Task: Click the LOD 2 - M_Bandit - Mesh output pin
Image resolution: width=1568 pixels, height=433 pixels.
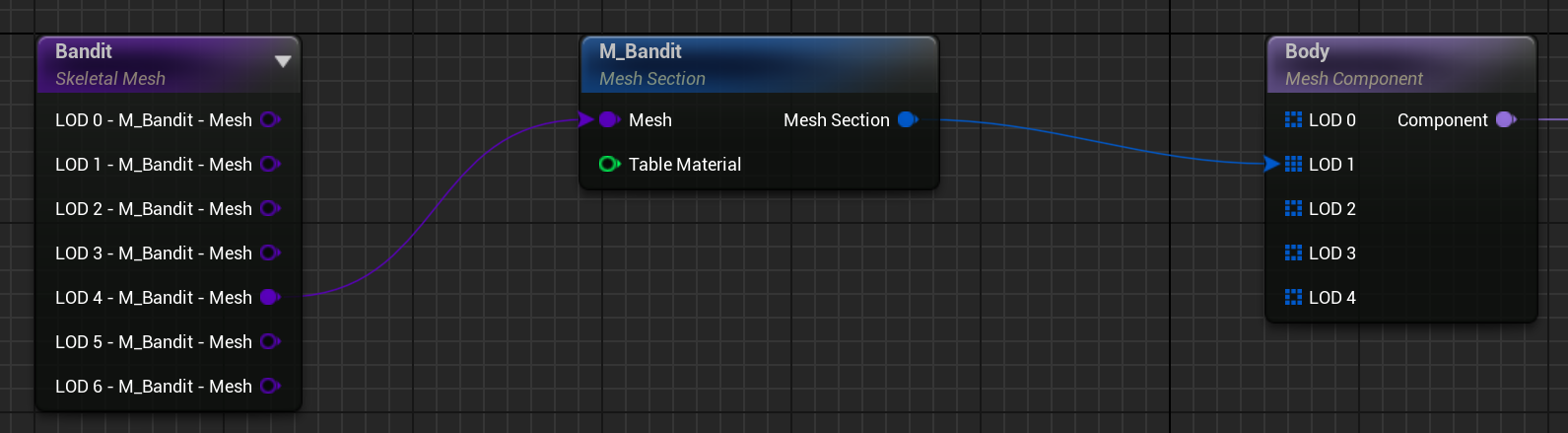Action: [270, 209]
